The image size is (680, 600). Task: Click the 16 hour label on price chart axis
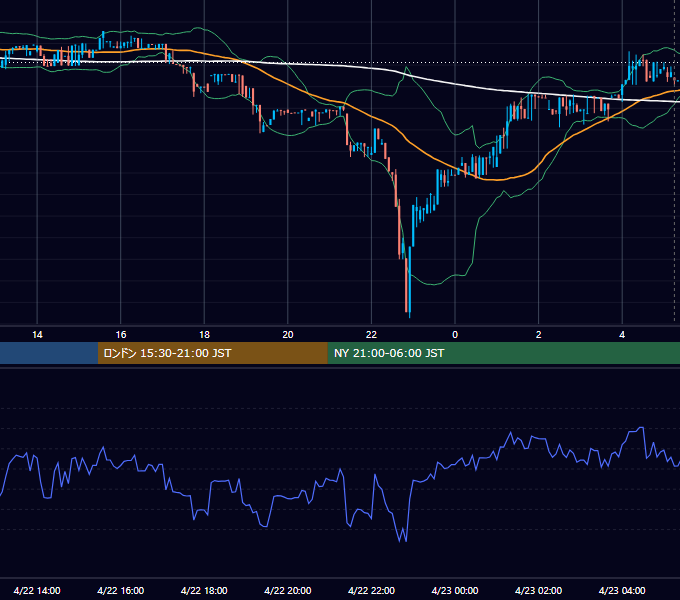point(121,335)
